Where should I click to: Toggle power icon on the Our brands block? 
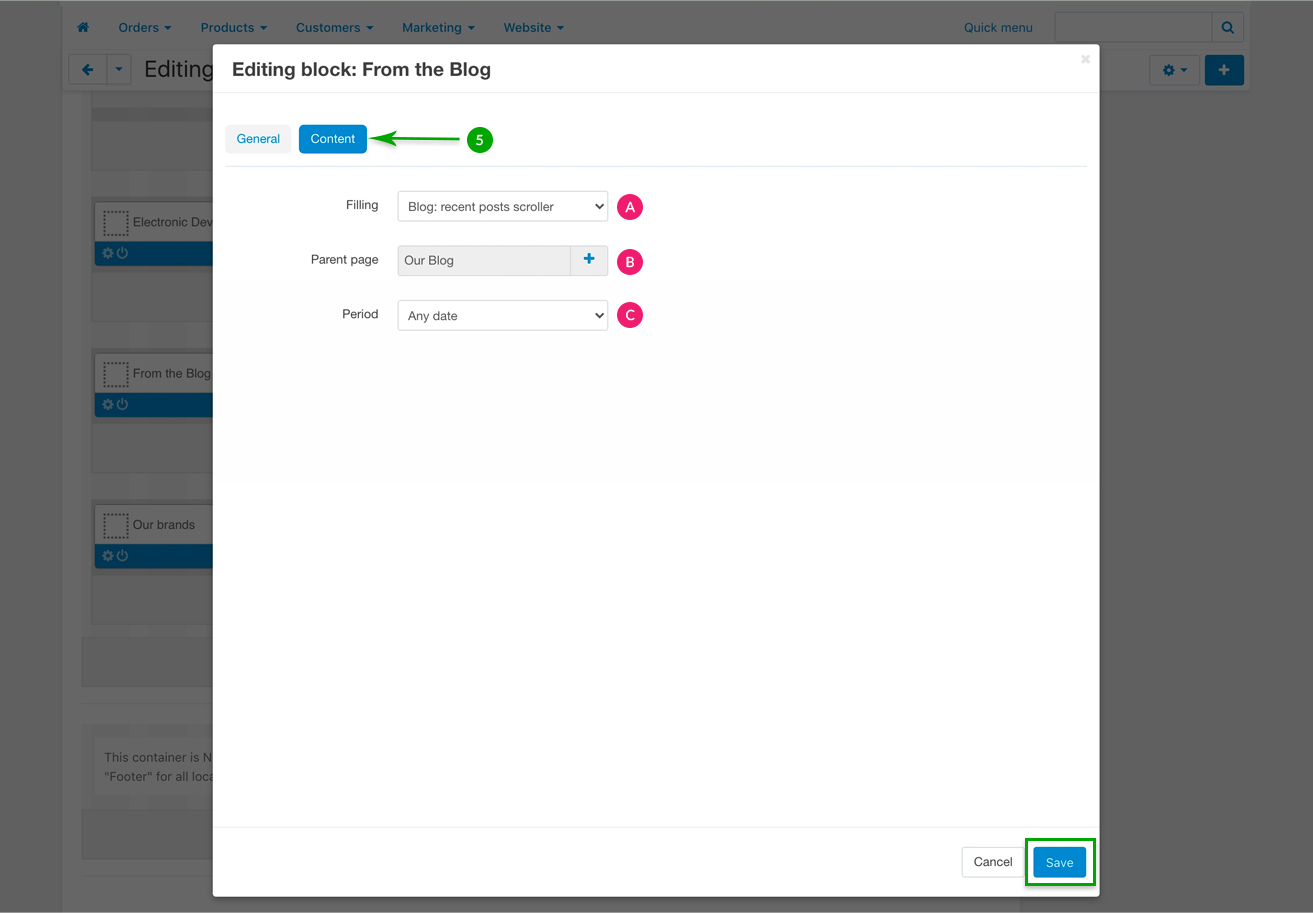point(123,556)
